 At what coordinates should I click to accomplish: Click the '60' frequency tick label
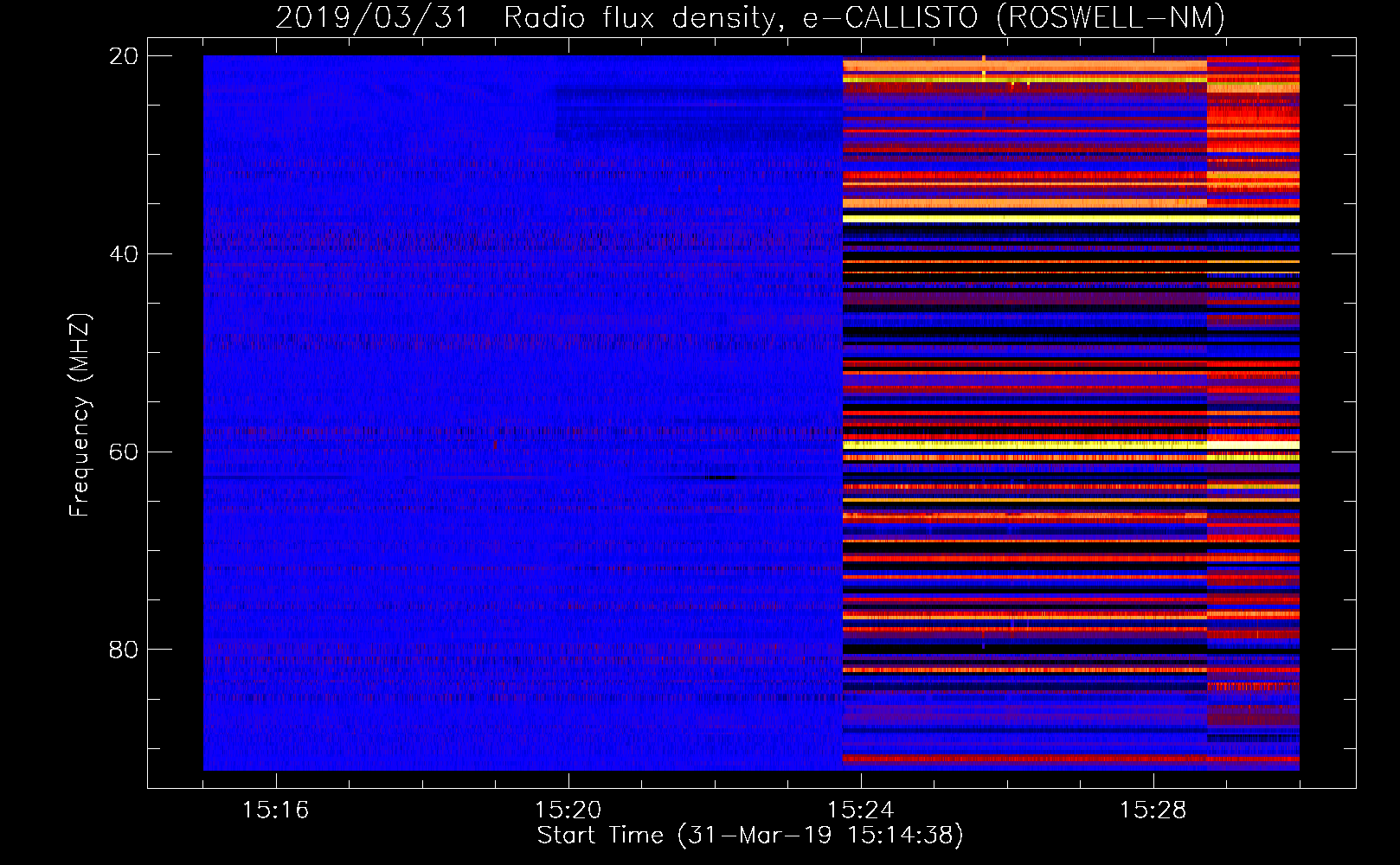(124, 452)
